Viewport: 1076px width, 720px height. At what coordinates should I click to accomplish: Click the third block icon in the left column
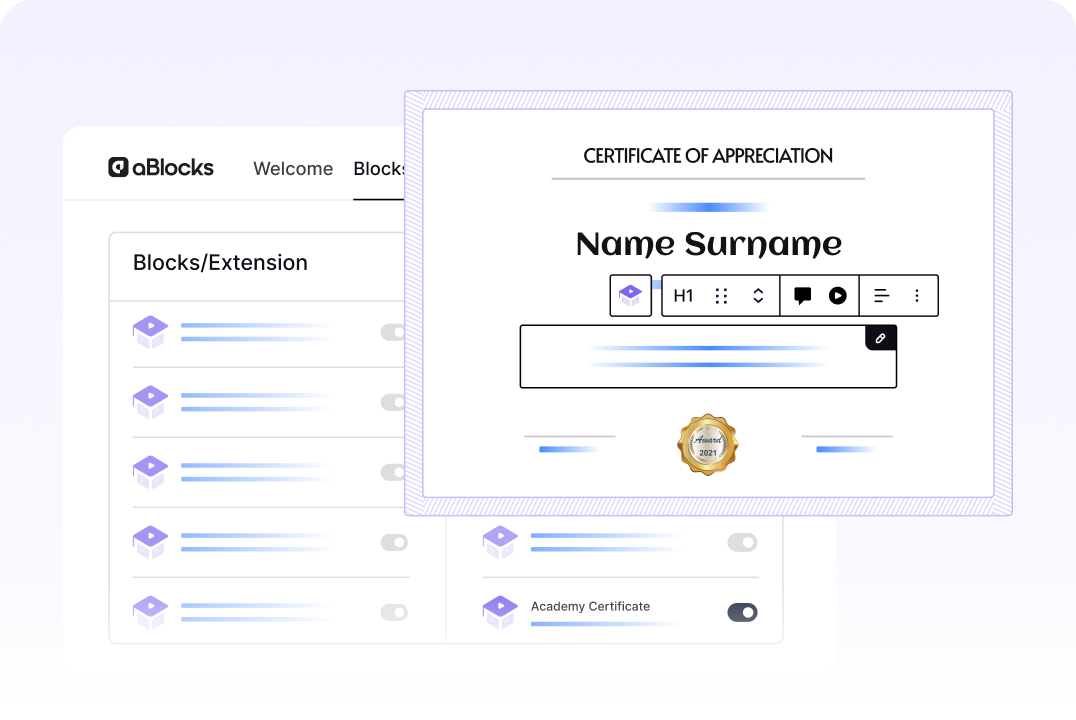[x=150, y=472]
